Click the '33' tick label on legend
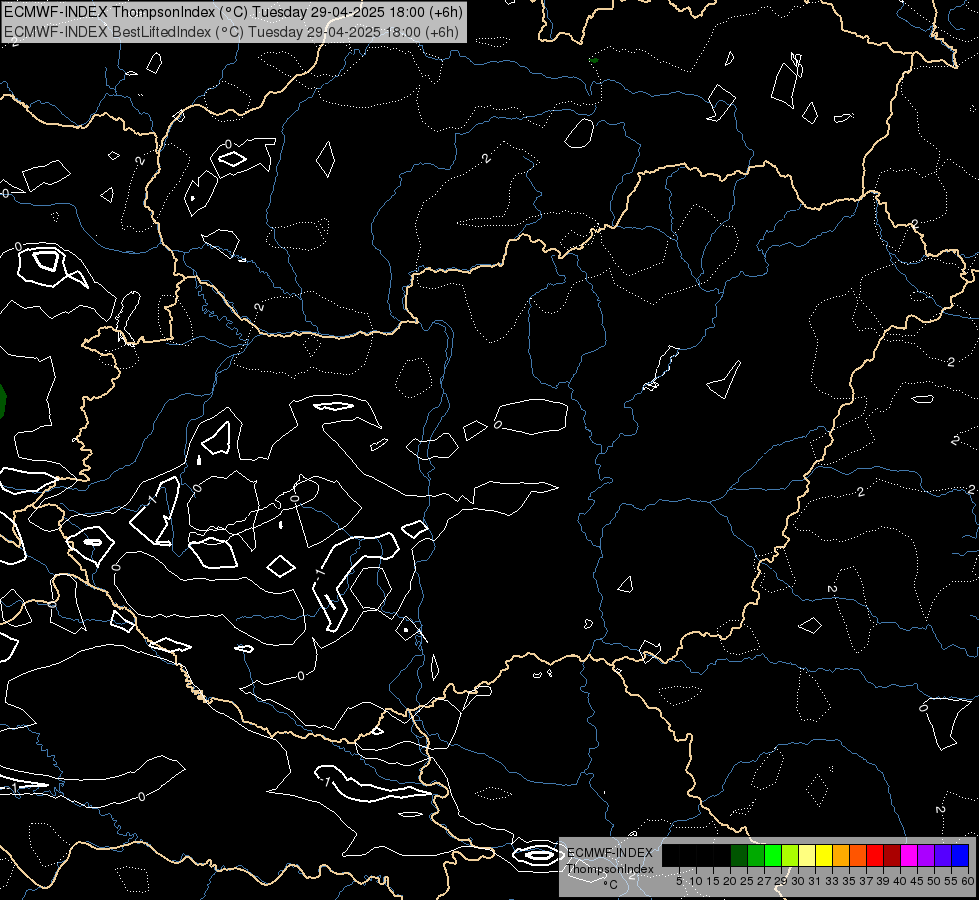Image resolution: width=979 pixels, height=900 pixels. pos(832,881)
